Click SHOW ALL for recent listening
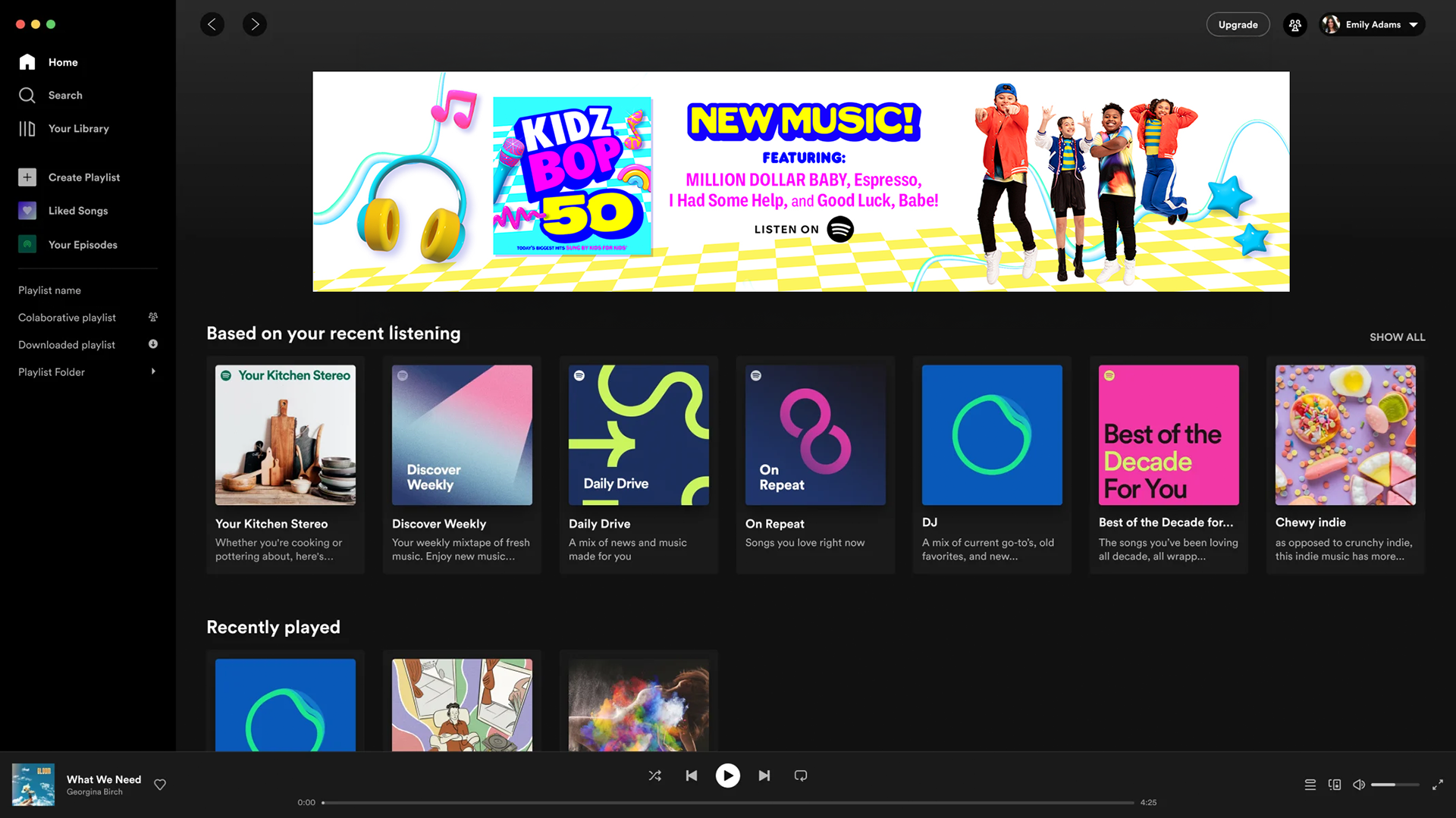Image resolution: width=1456 pixels, height=818 pixels. coord(1398,337)
